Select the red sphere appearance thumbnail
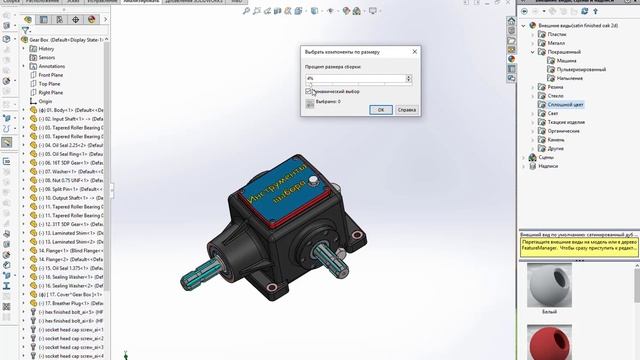 tap(549, 342)
